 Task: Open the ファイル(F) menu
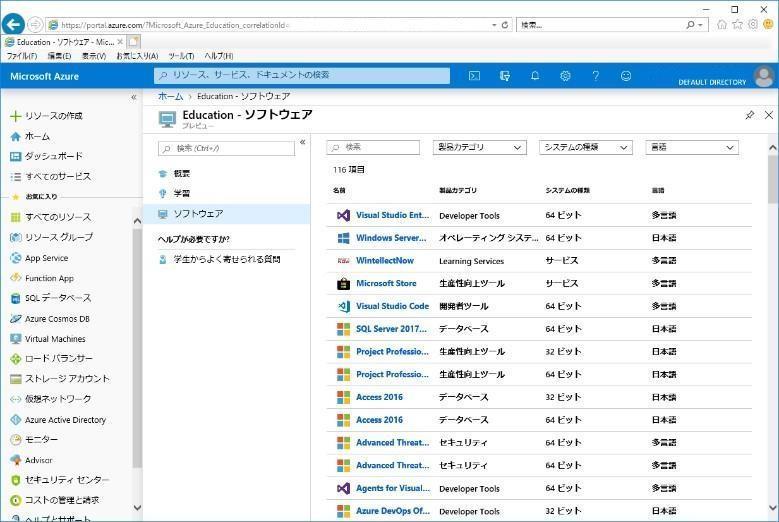(x=22, y=56)
